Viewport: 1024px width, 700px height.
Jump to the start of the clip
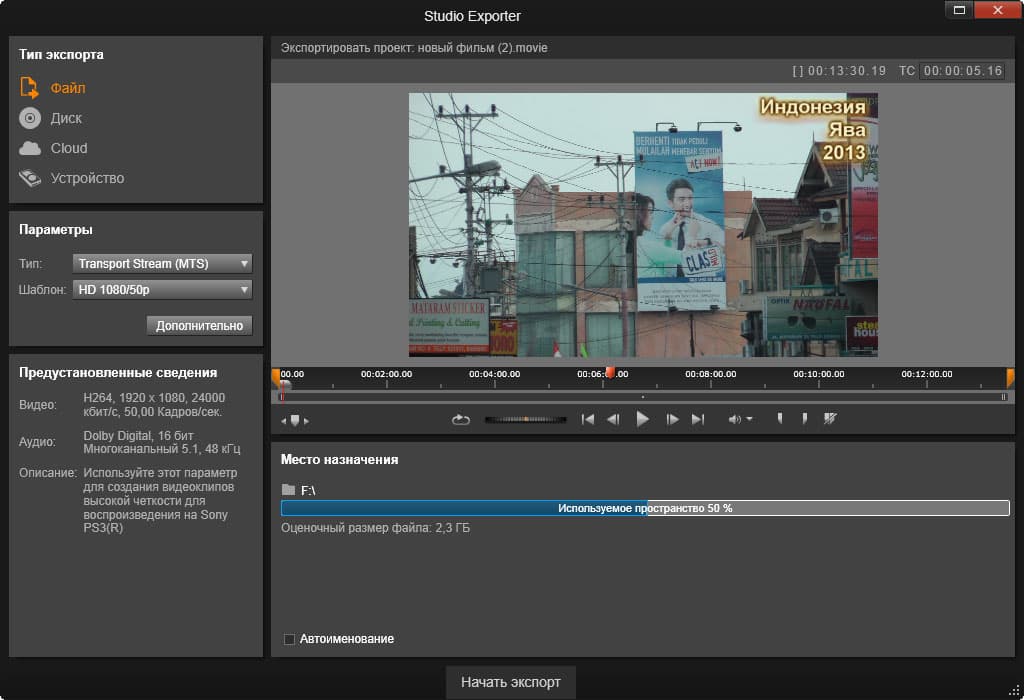tap(588, 420)
